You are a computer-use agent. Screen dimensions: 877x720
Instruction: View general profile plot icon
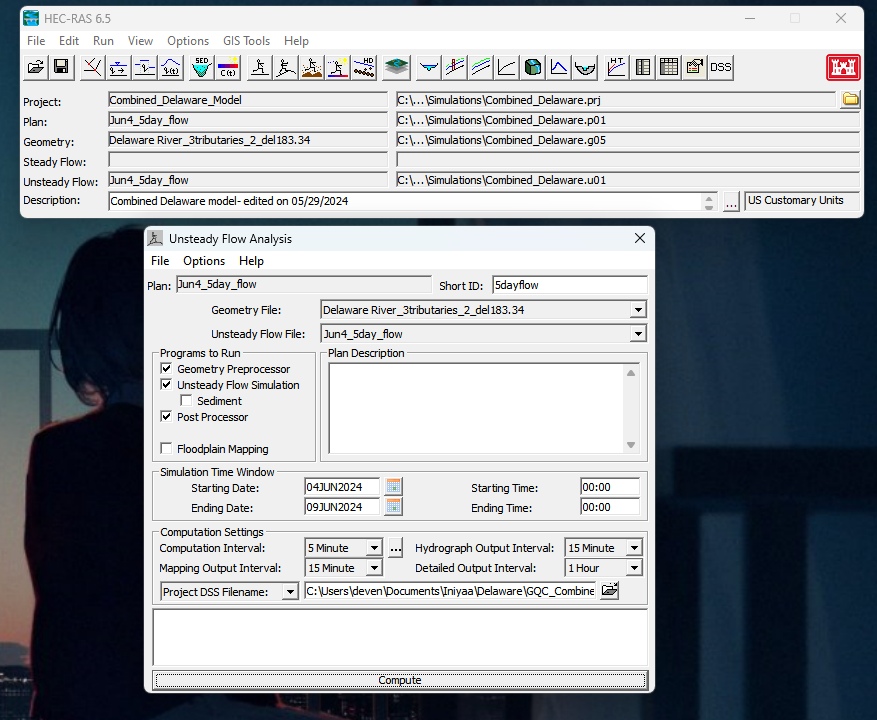(x=480, y=68)
